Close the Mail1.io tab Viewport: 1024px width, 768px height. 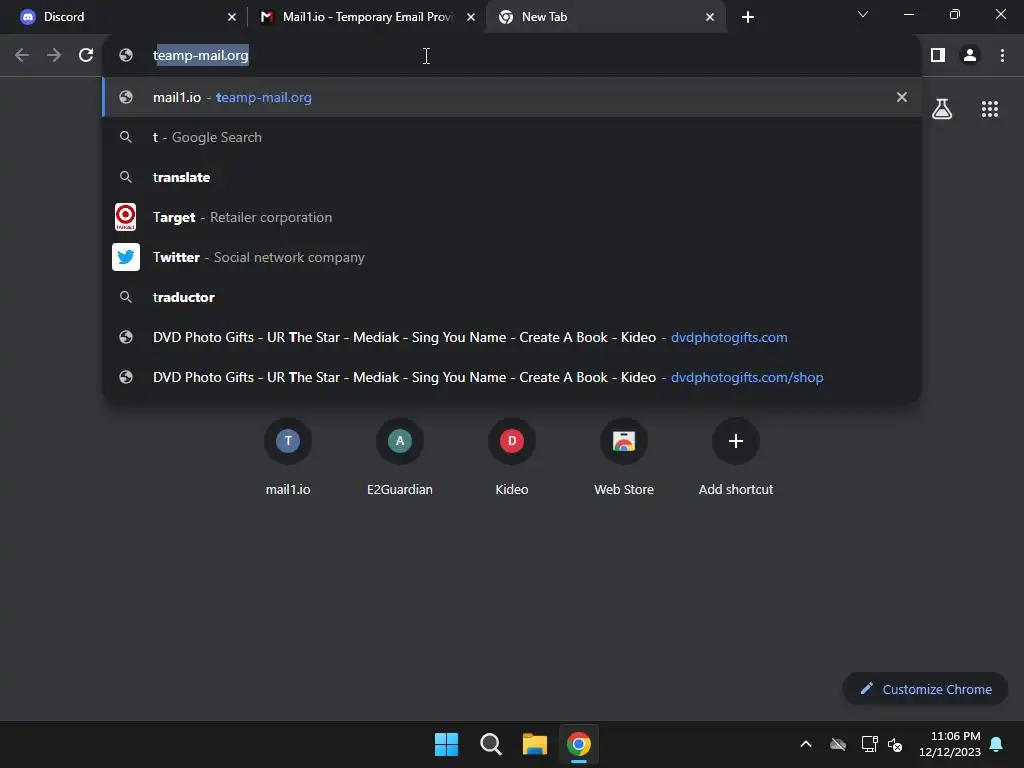[471, 17]
